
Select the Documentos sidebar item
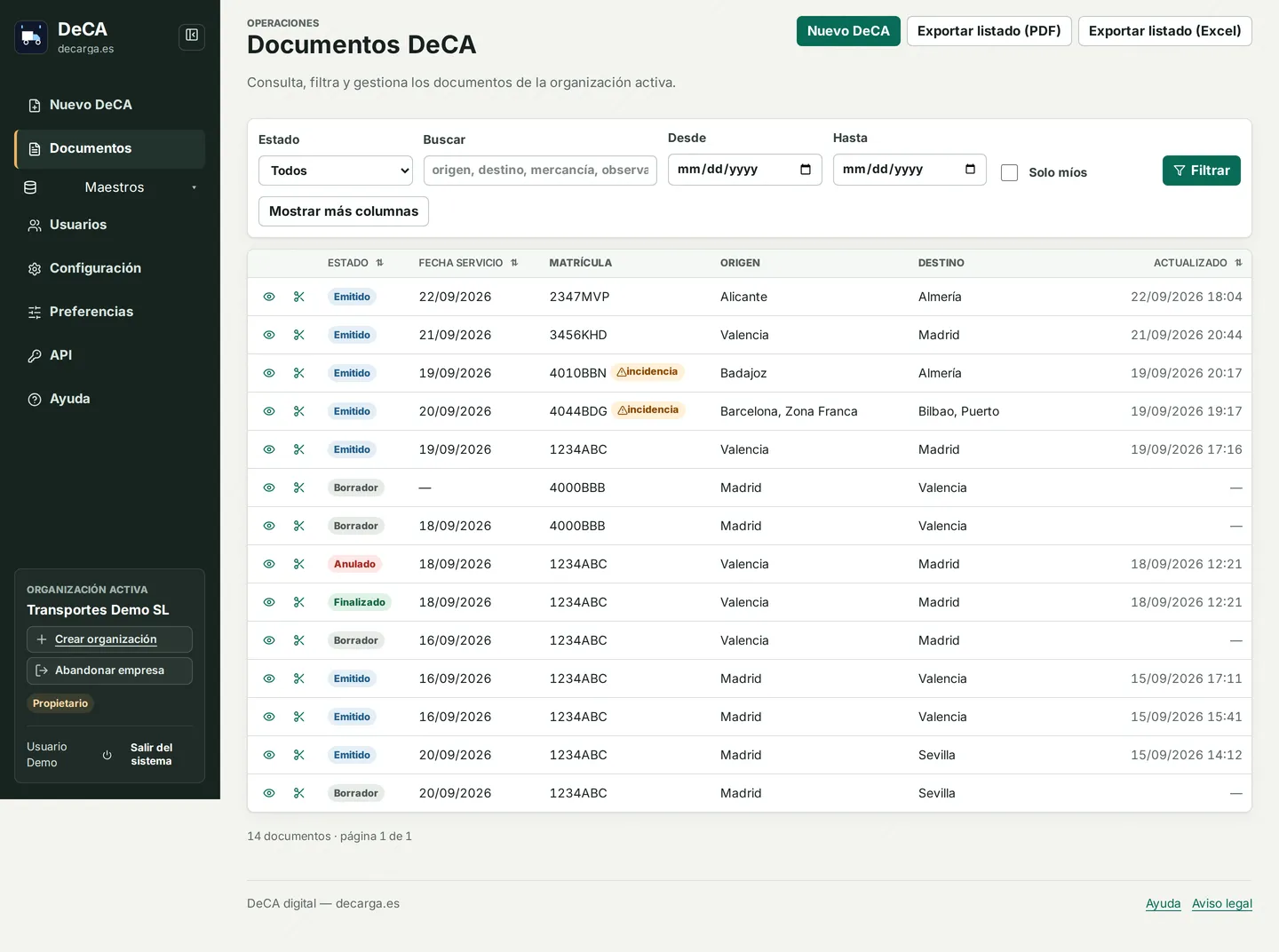110,149
